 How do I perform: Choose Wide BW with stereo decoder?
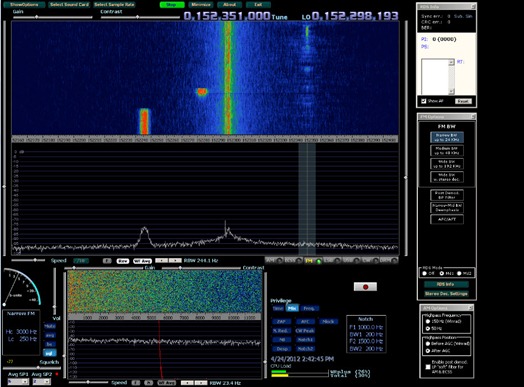[447, 177]
